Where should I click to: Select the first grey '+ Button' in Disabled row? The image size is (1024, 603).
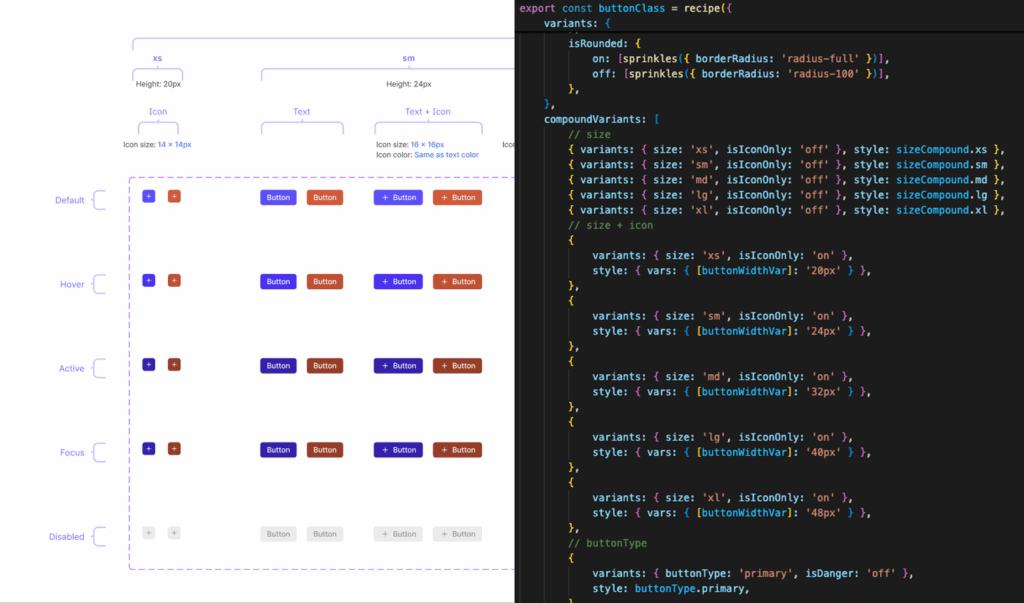pos(398,534)
